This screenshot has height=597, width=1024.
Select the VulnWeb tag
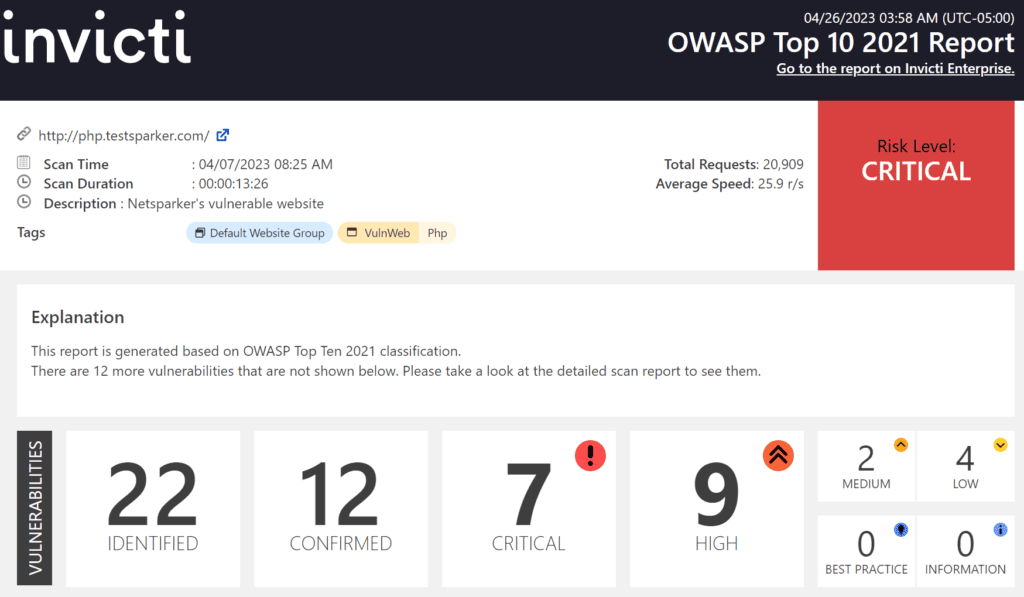(x=378, y=233)
